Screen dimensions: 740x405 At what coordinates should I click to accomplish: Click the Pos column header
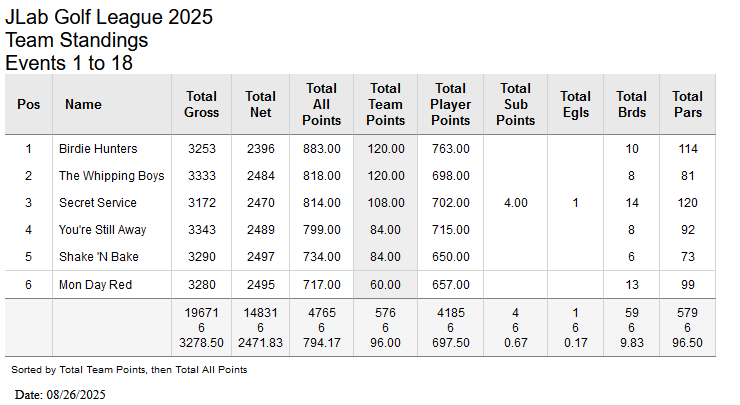(29, 104)
